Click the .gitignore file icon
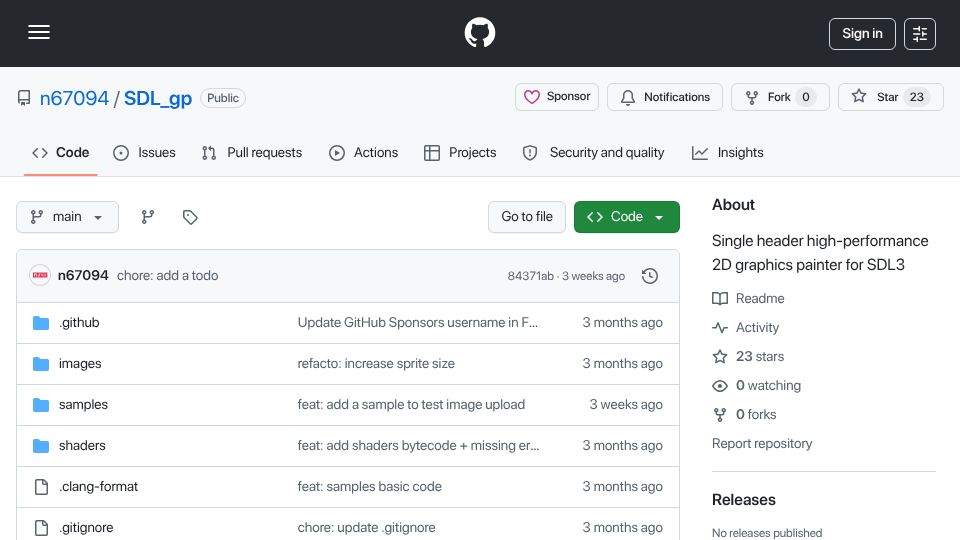The image size is (960, 540). click(x=41, y=528)
